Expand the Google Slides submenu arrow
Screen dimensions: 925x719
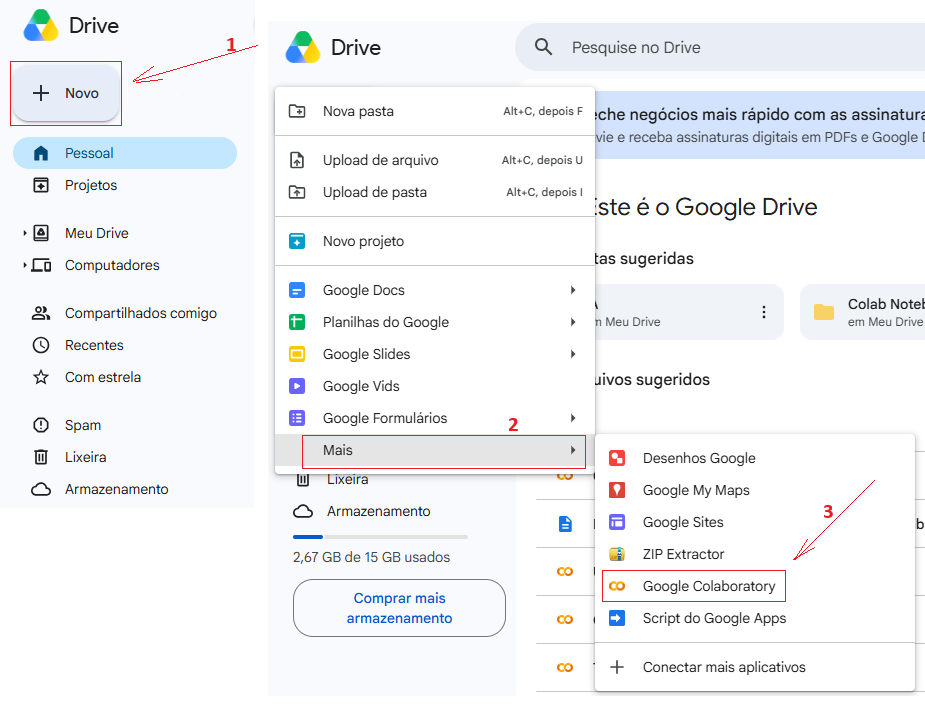pyautogui.click(x=573, y=354)
